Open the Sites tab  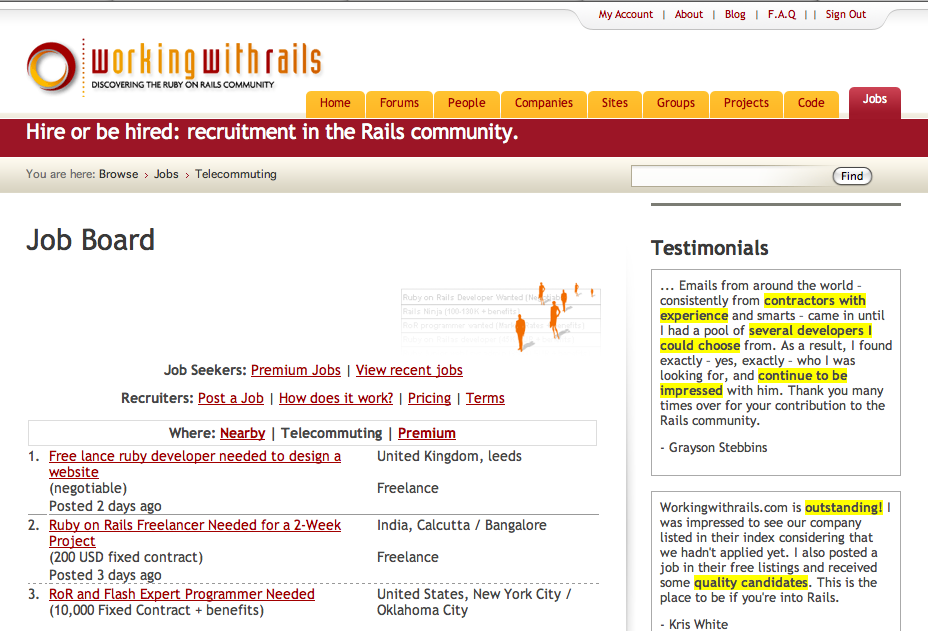click(x=615, y=104)
